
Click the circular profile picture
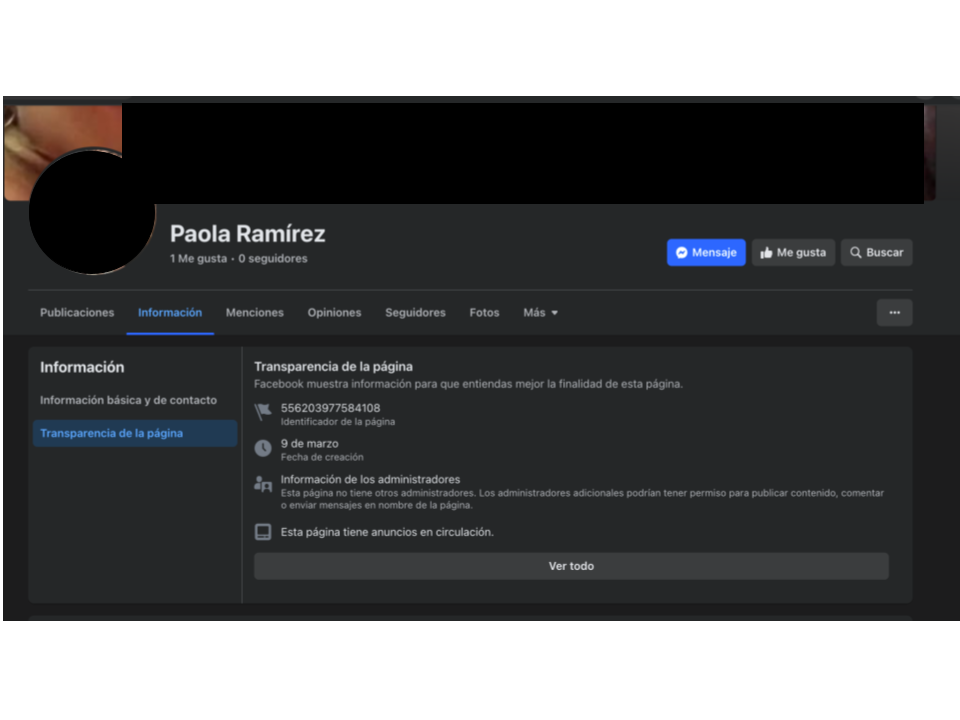92,212
